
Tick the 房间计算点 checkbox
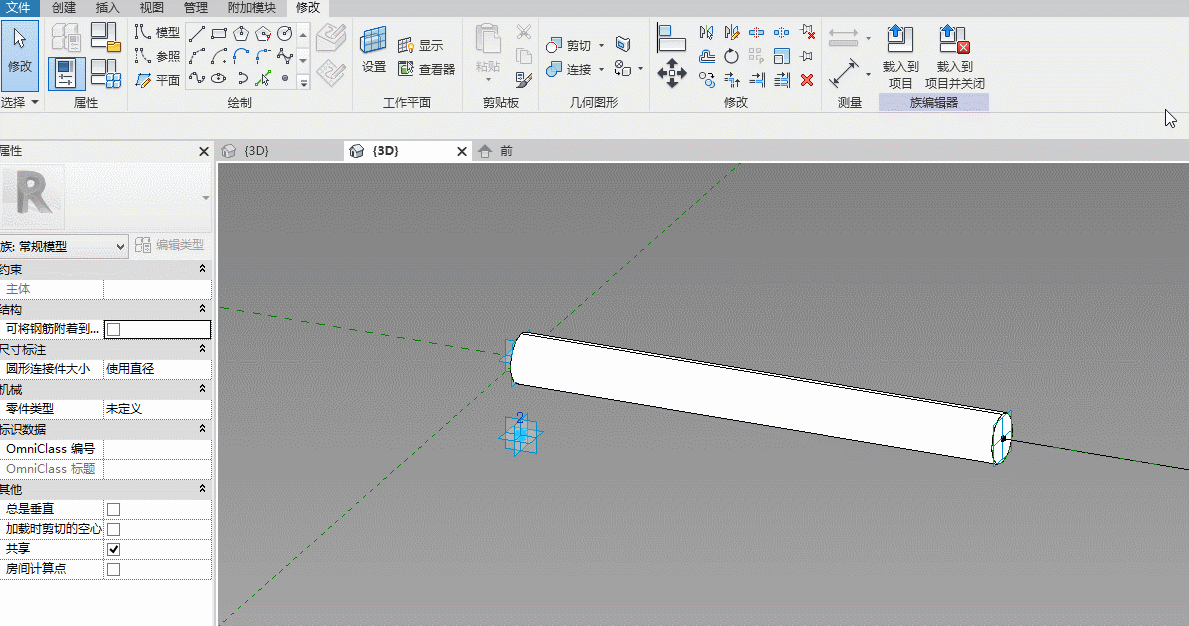pos(114,569)
